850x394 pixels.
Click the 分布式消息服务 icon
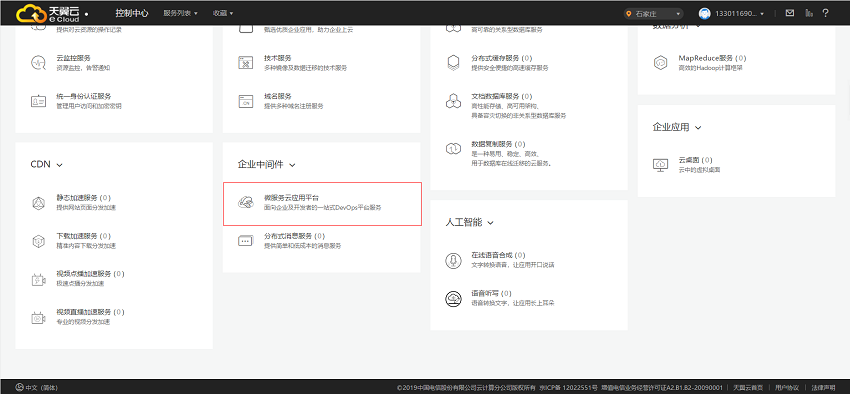(246, 241)
